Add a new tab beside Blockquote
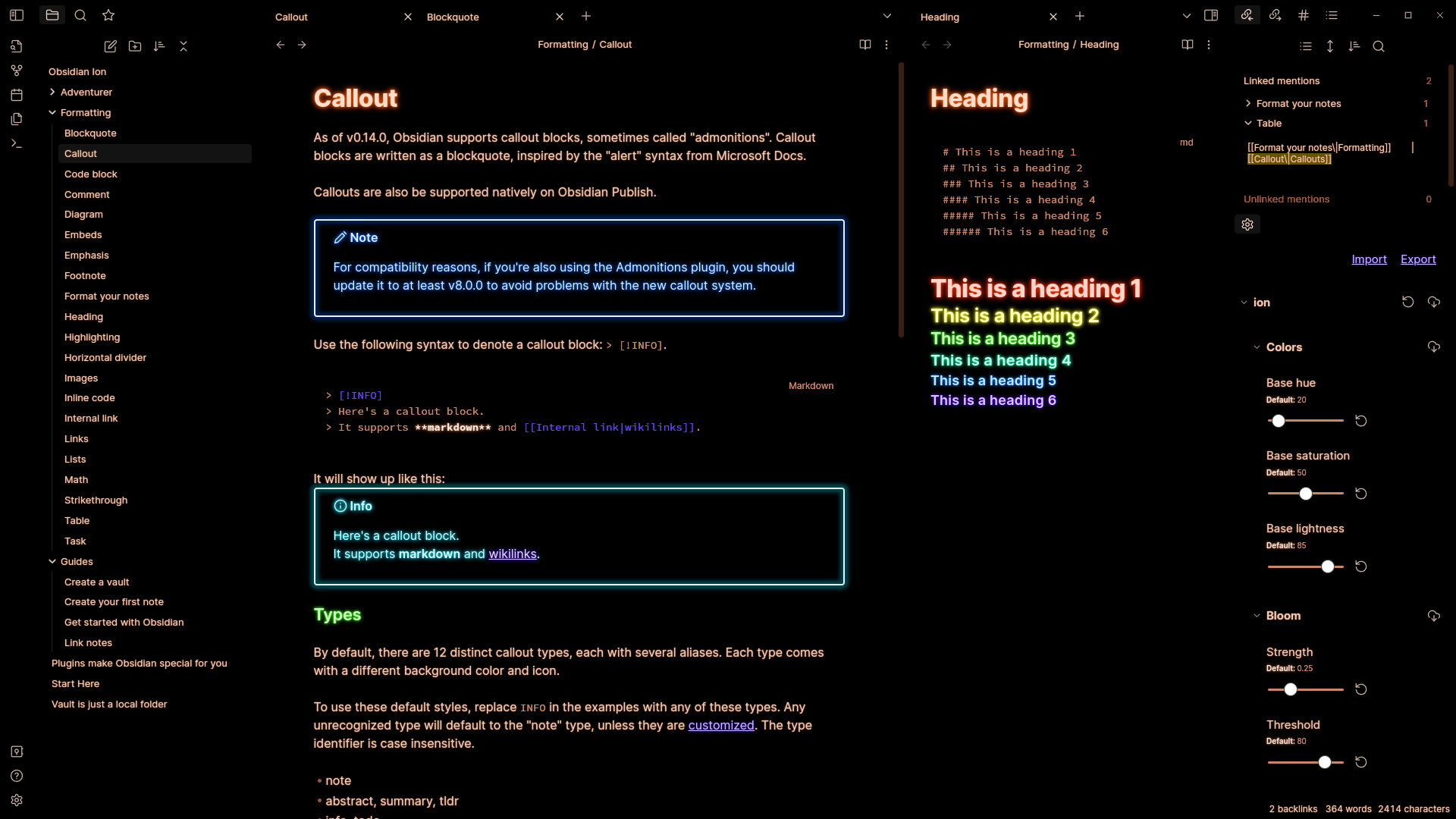 tap(586, 16)
